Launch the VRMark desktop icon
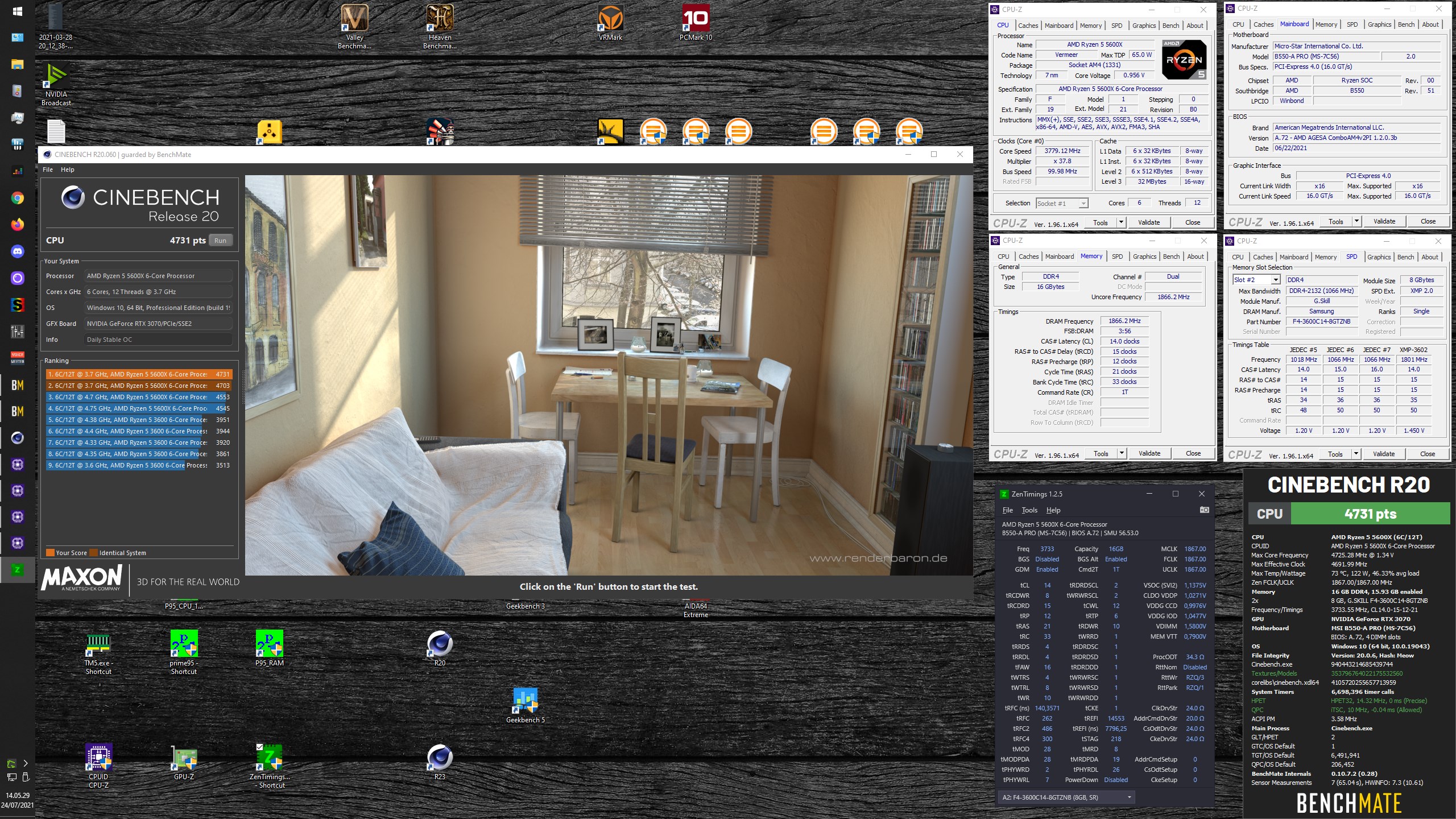The width and height of the screenshot is (1456, 819). tap(610, 23)
